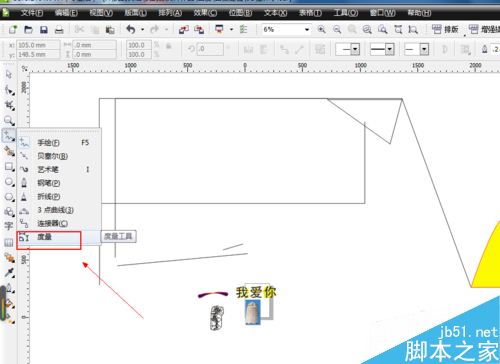
Task: Open the start arrowhead dropdown
Action: click(x=355, y=50)
